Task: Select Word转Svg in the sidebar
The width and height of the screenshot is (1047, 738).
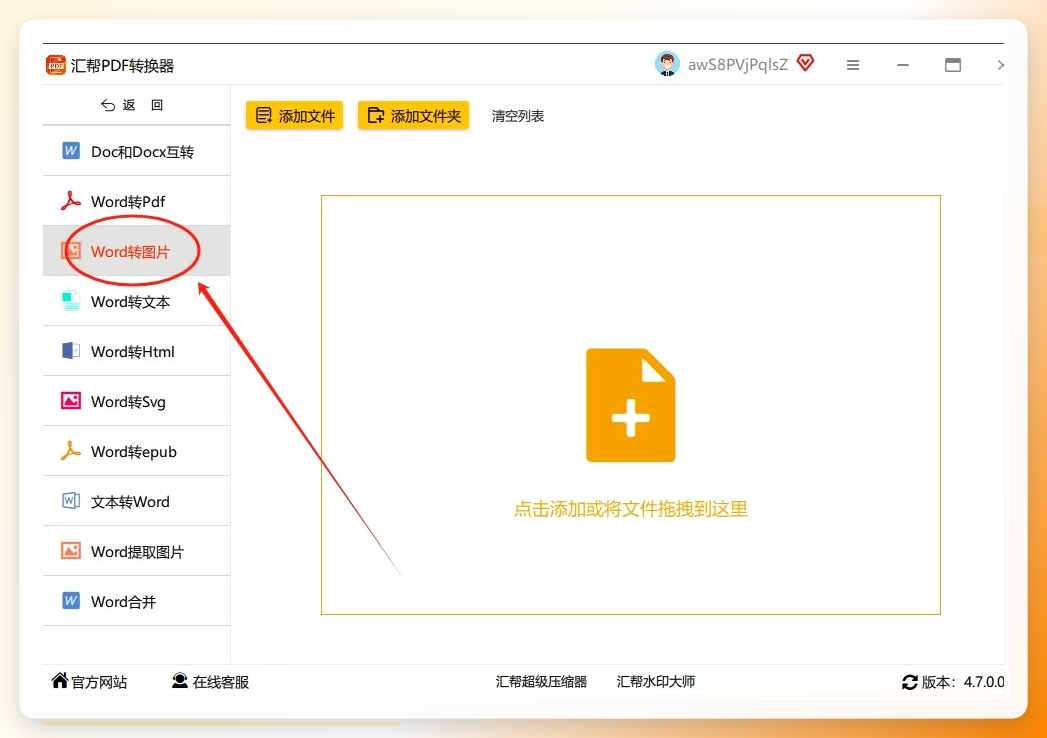Action: [x=136, y=401]
